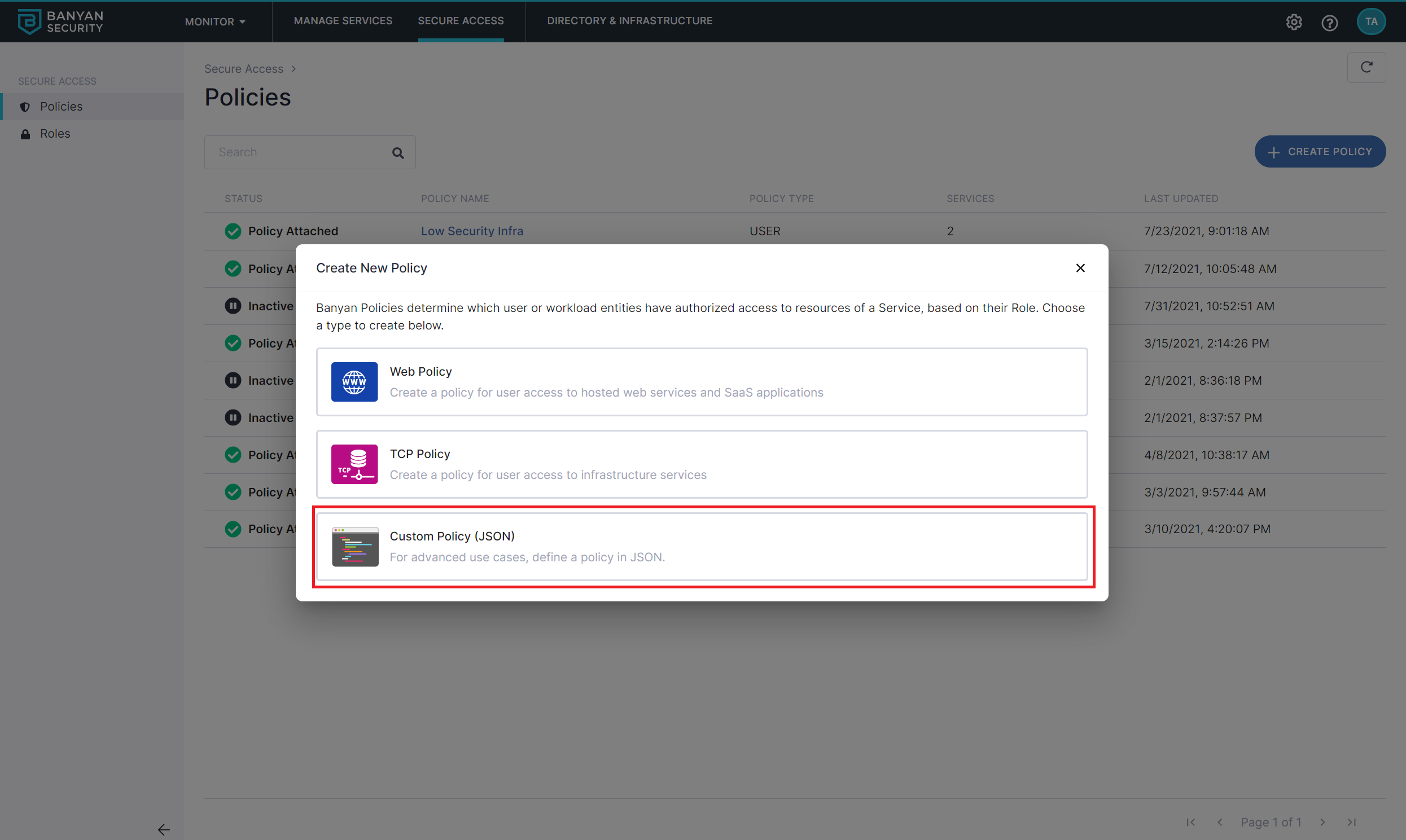Open the TA user avatar menu
Screen dimensions: 1406x840
[1370, 21]
